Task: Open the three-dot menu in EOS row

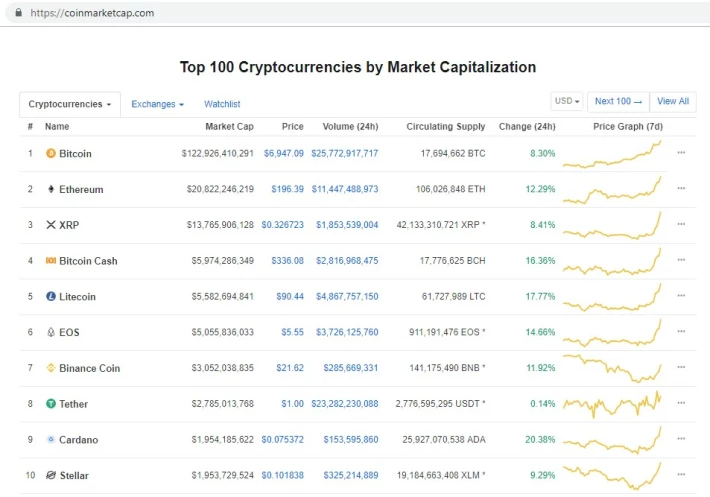Action: 681,331
